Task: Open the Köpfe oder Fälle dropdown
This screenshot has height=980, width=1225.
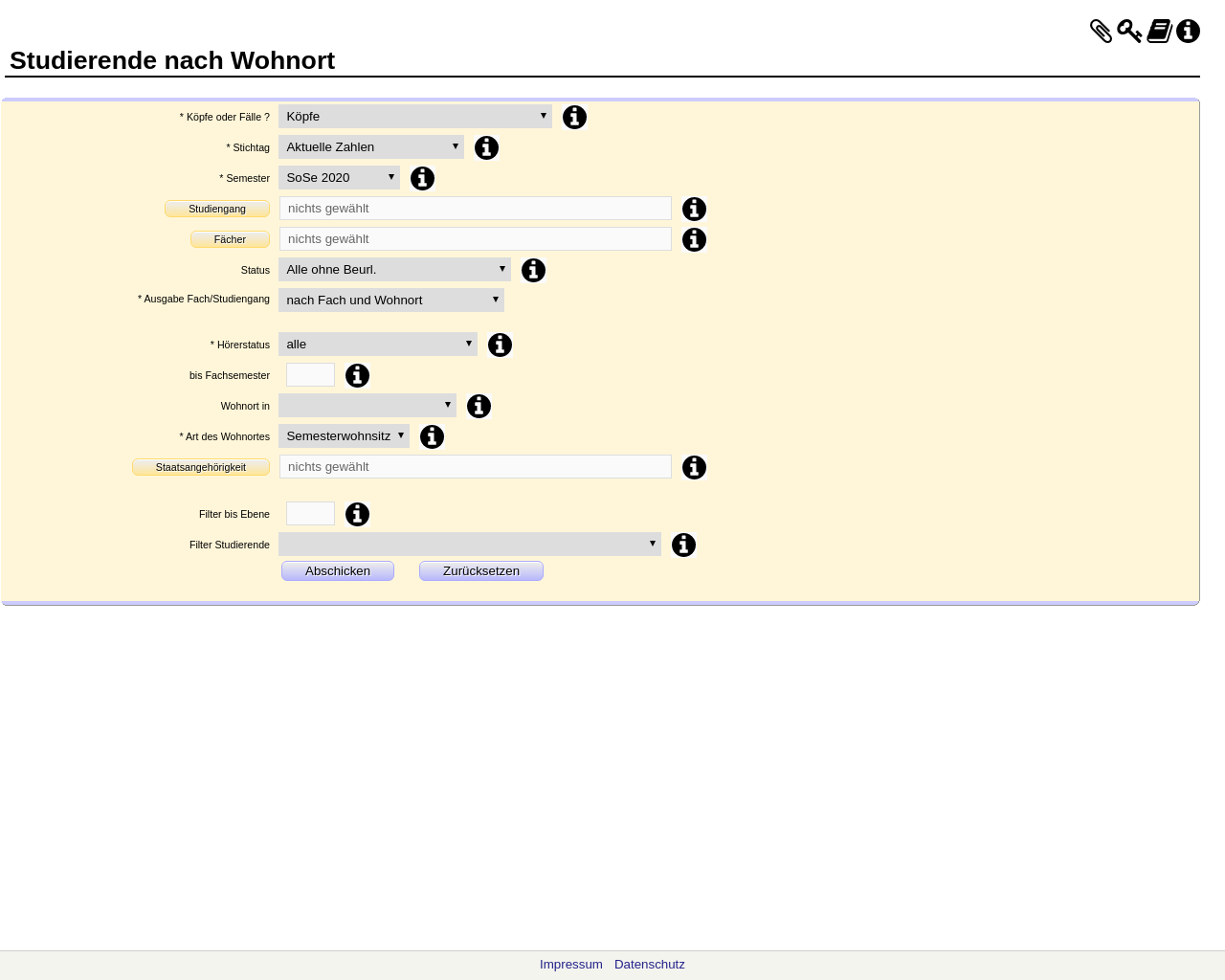Action: [x=415, y=116]
